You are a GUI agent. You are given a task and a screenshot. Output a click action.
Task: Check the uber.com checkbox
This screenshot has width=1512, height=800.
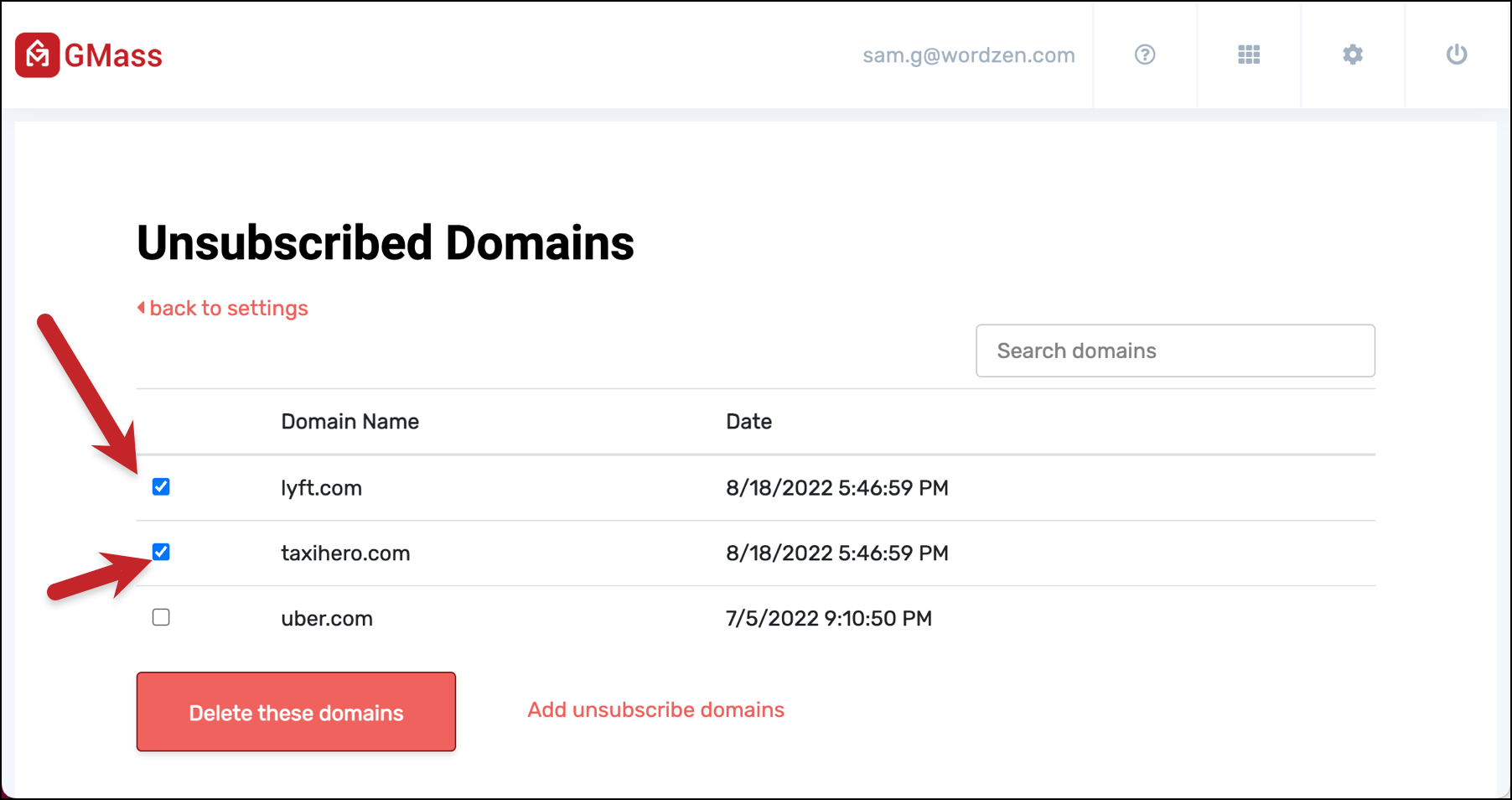coord(161,617)
